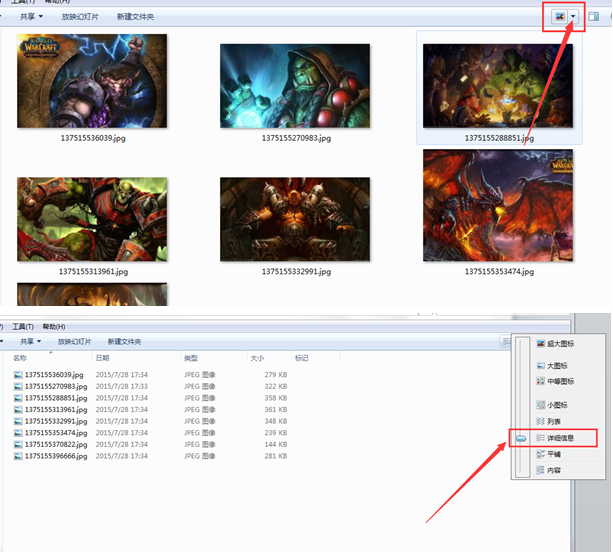
Task: Click the 279 KB size cell
Action: (276, 375)
